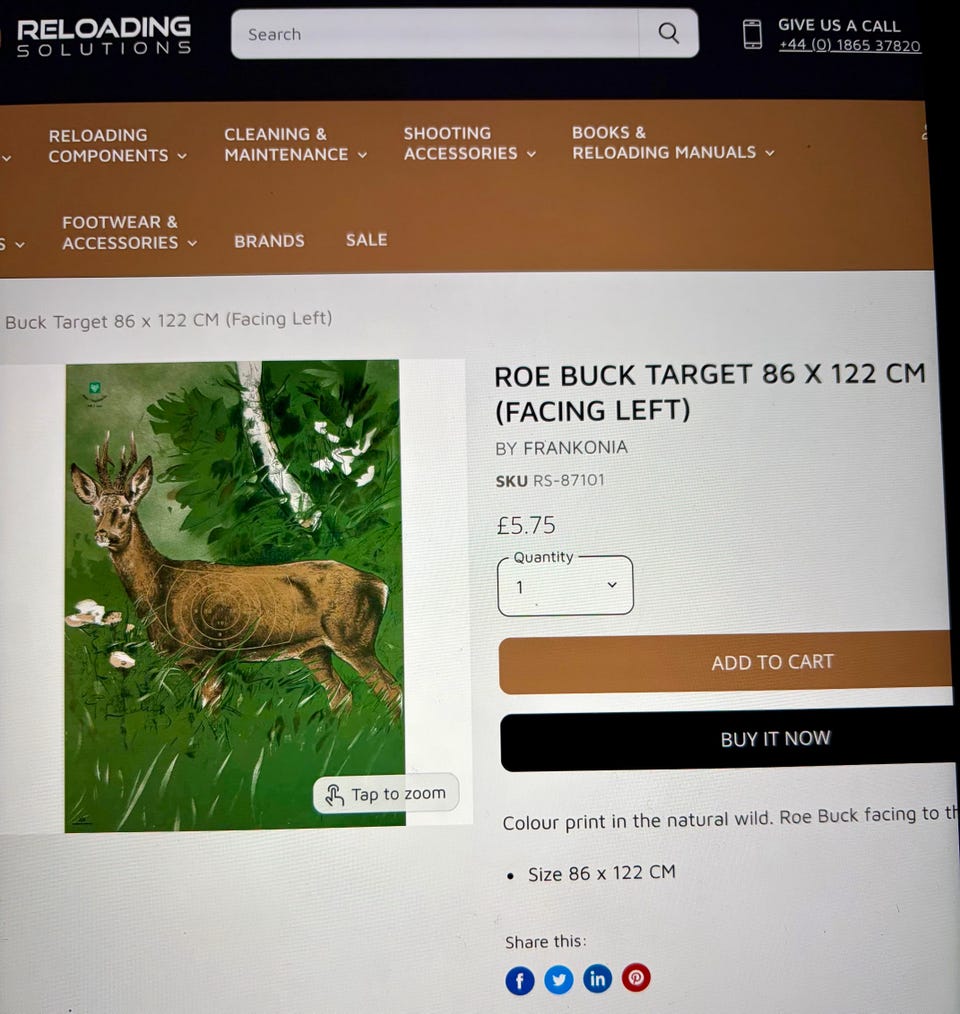Click the phone number link

pyautogui.click(x=849, y=45)
